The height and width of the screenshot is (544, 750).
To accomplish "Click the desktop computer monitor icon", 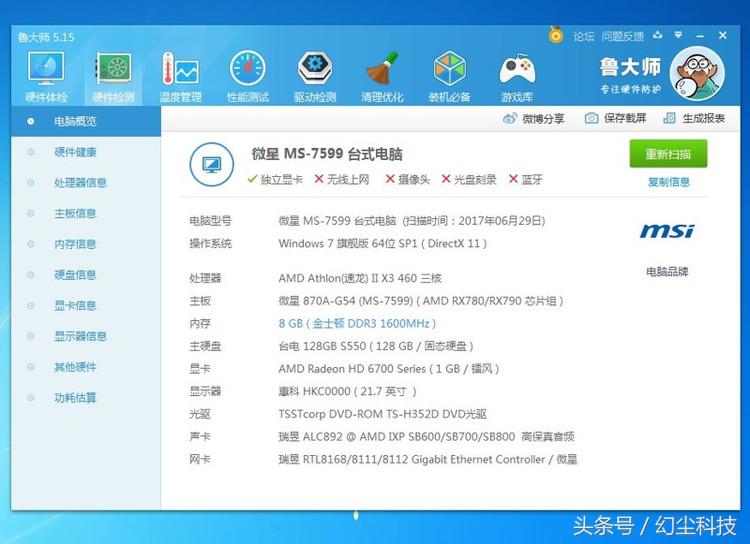I will 211,164.
